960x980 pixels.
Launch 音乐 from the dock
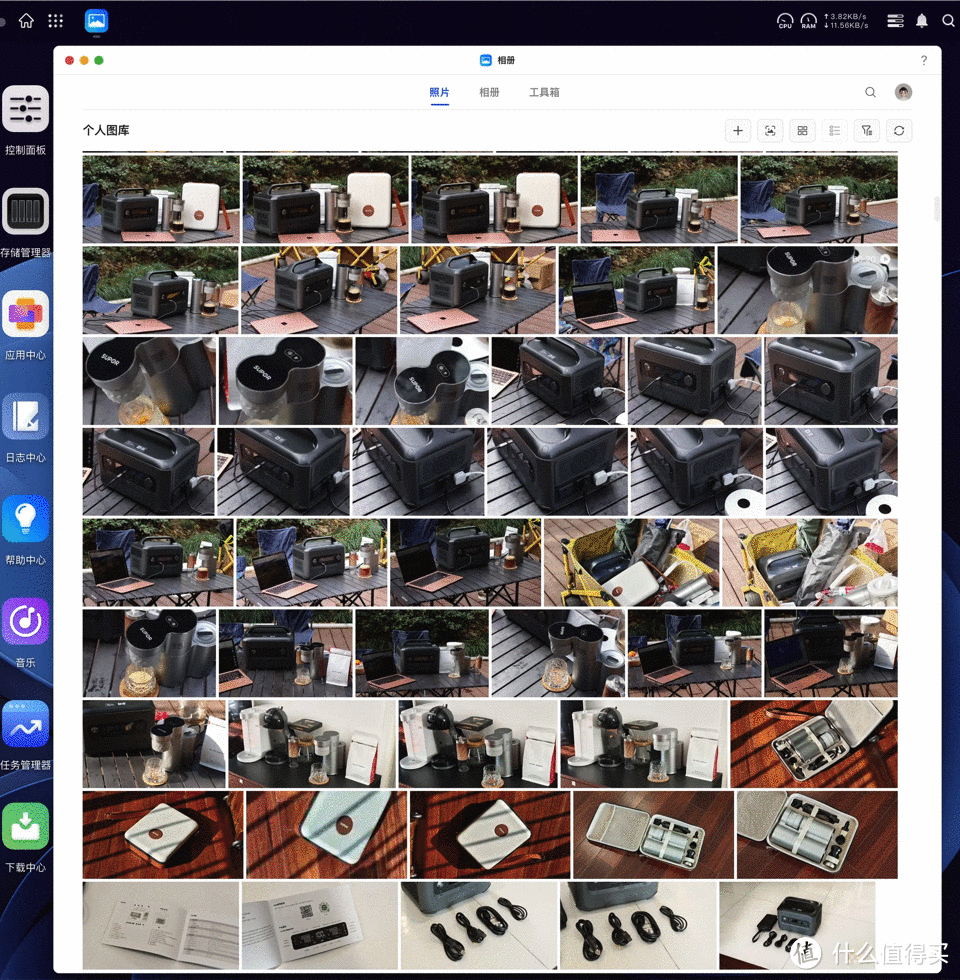26,621
